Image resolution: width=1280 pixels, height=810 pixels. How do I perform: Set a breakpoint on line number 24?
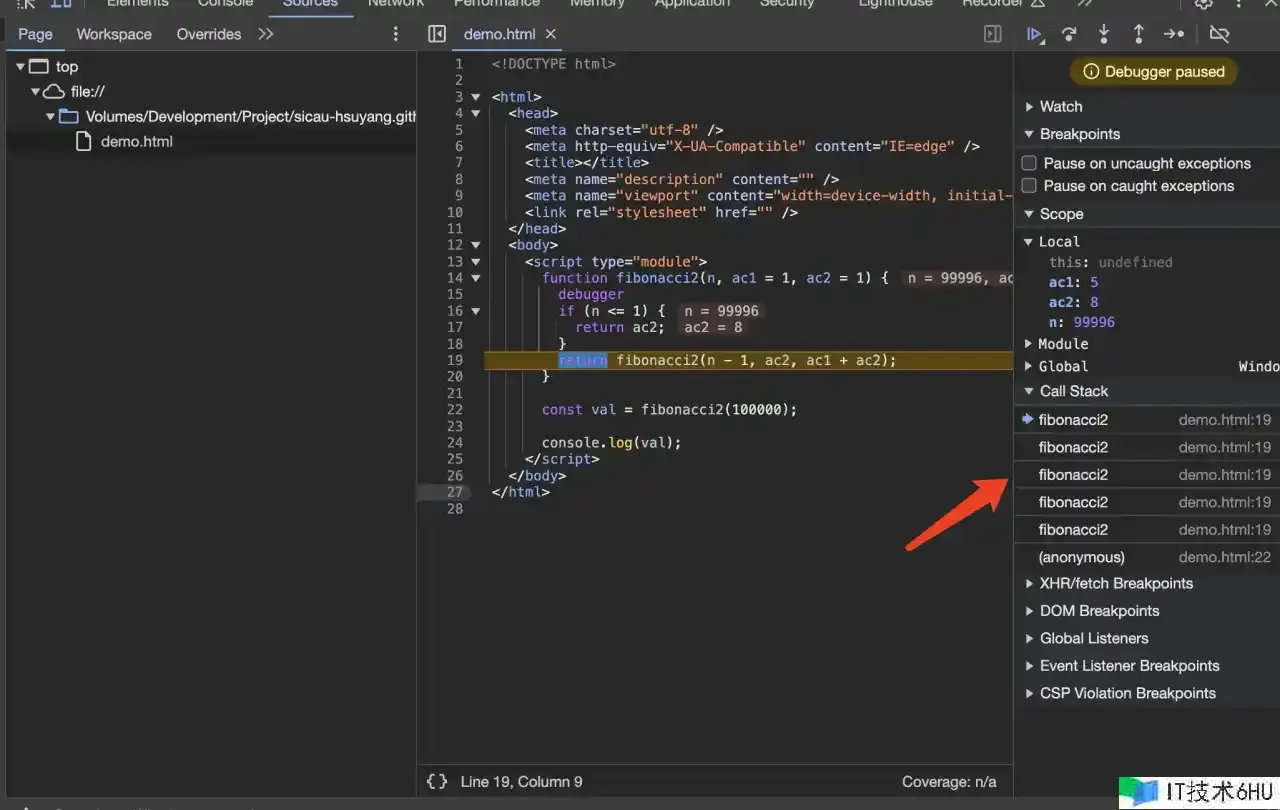[455, 443]
